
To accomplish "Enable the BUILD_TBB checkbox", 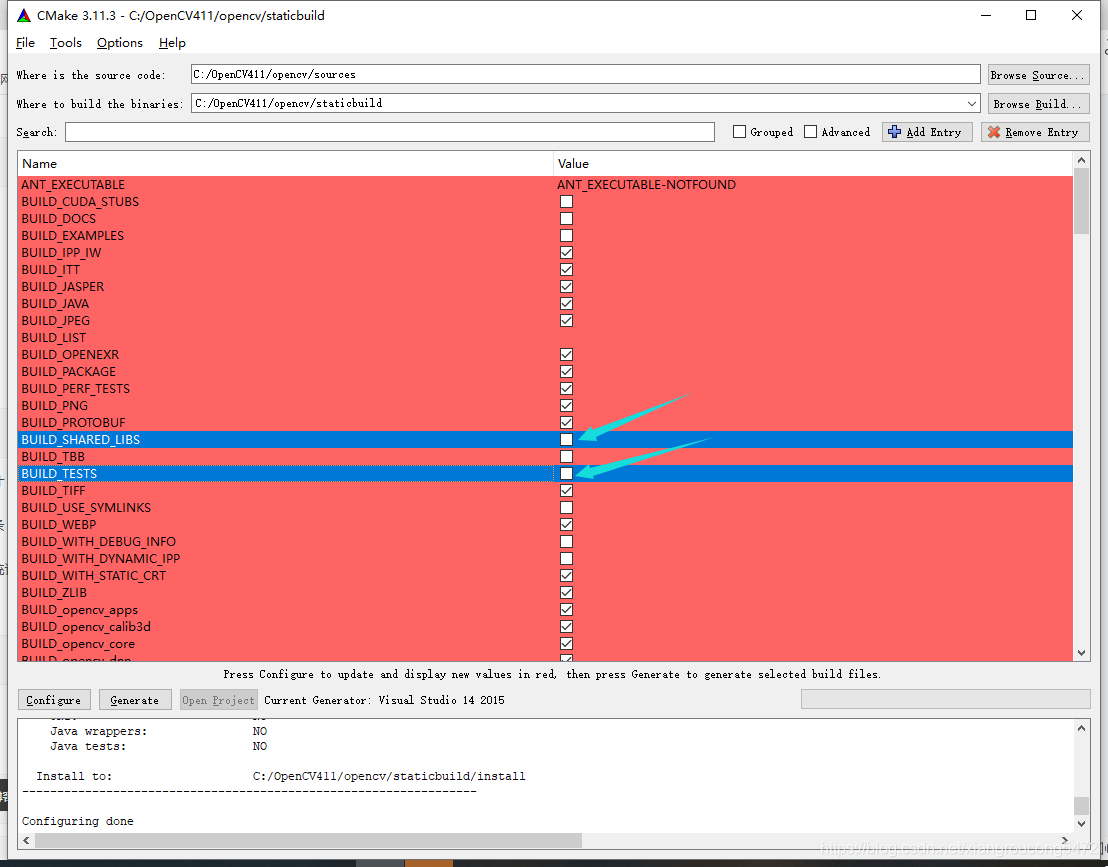I will tap(566, 456).
